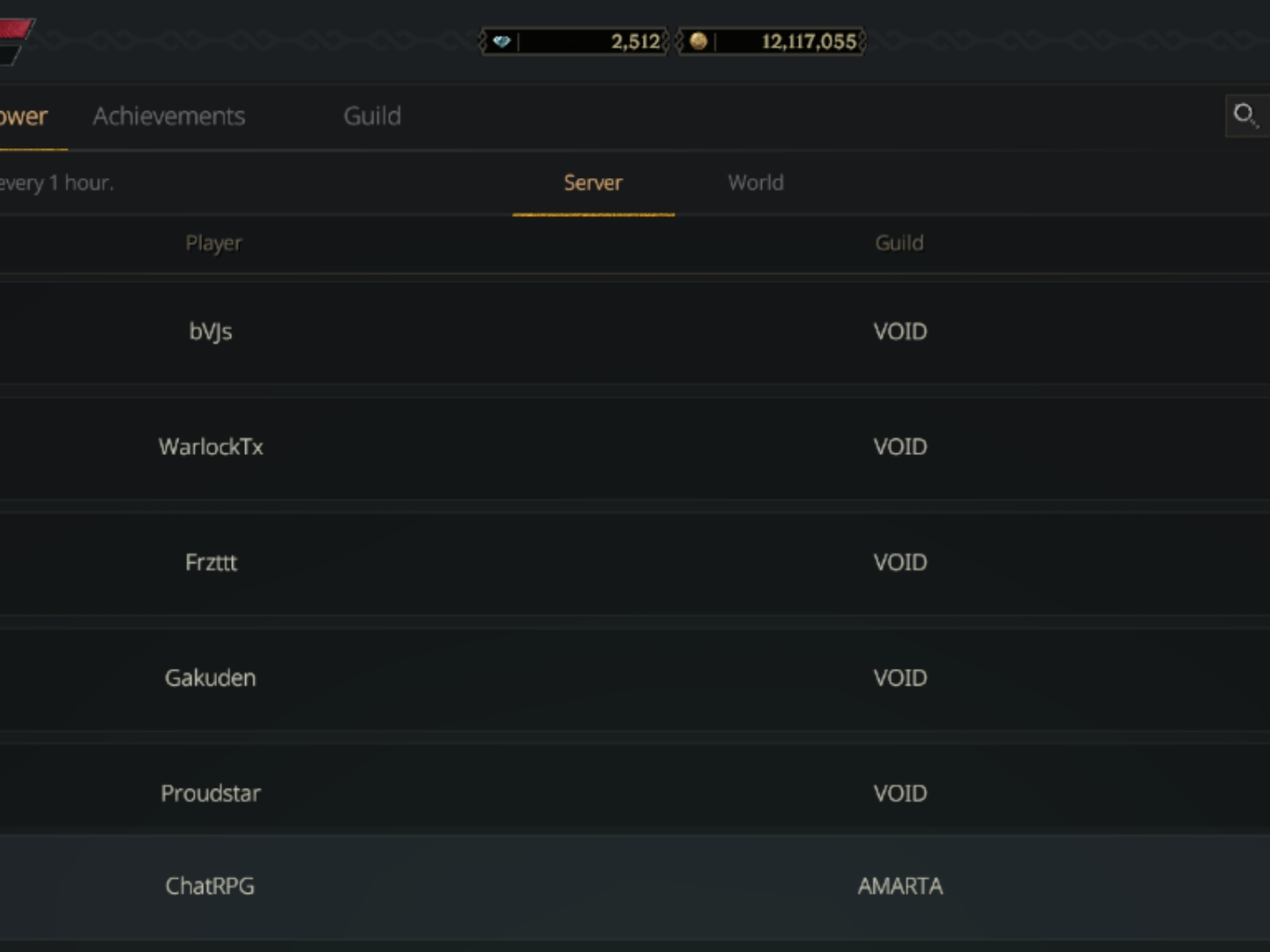Click the Guild column header
This screenshot has height=952, width=1270.
click(x=899, y=243)
